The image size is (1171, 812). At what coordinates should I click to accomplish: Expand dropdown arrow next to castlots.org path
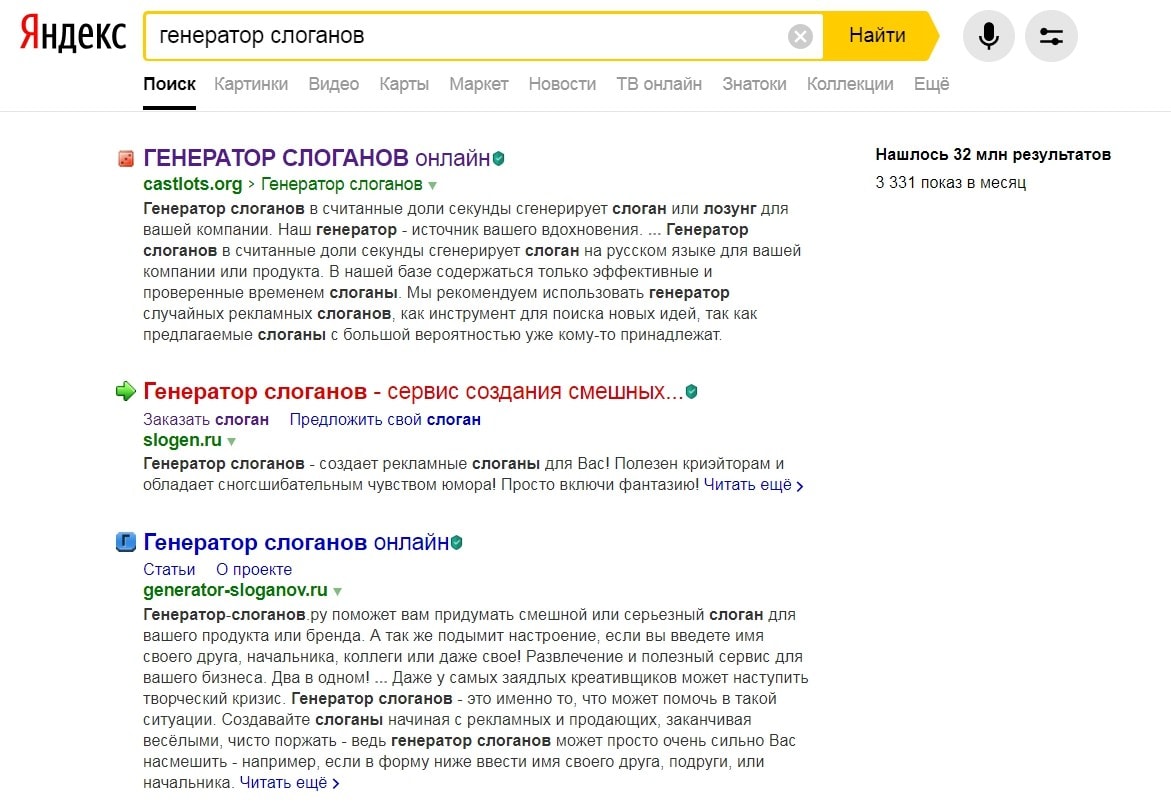432,185
